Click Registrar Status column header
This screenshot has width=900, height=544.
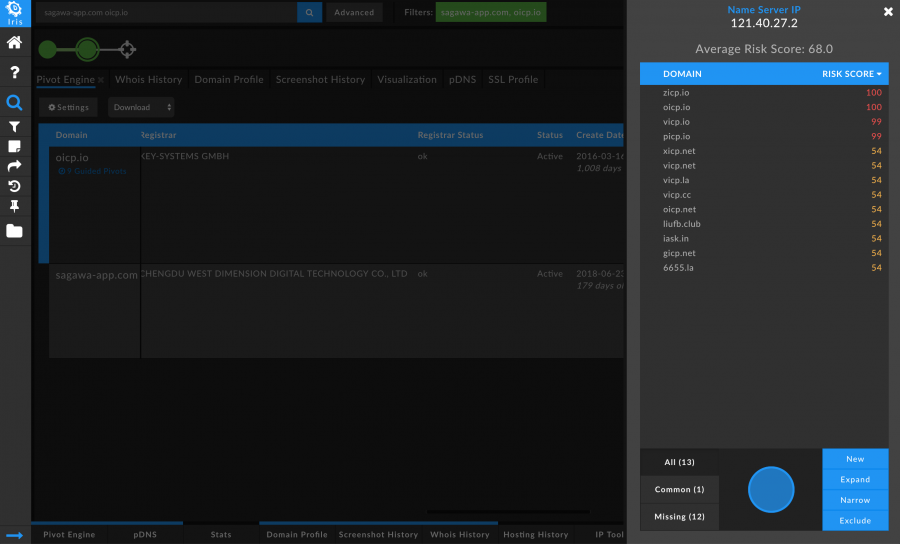pos(450,135)
